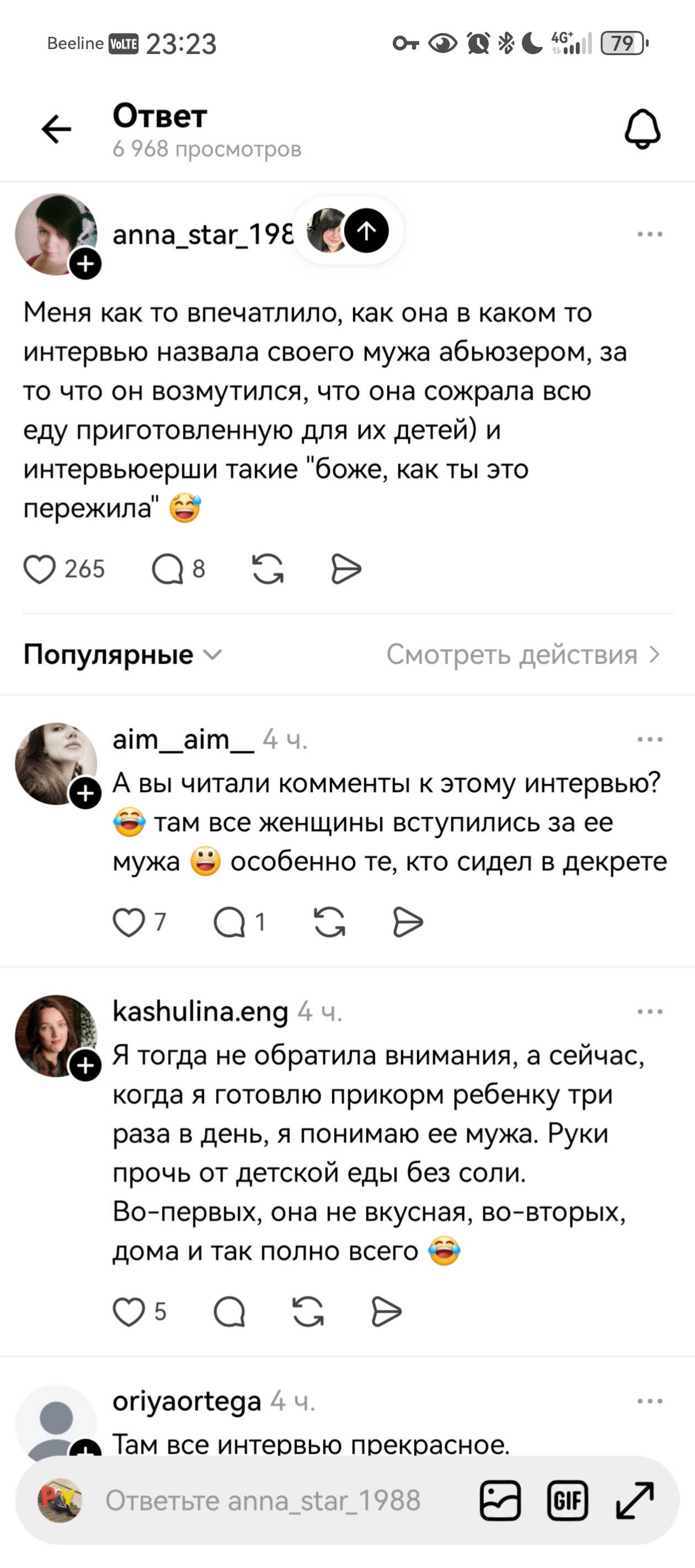Viewport: 695px width, 1568px height.
Task: Tap the reply input field
Action: [262, 1500]
